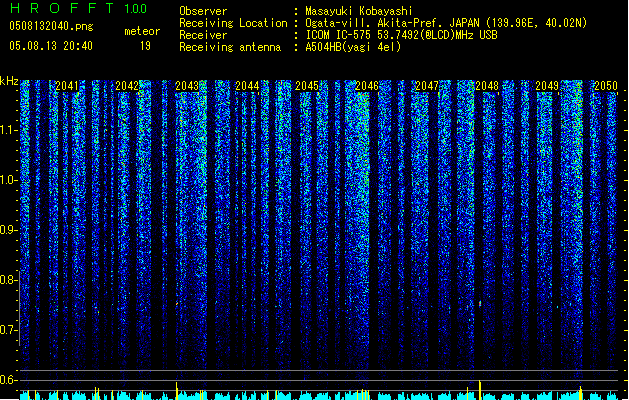
Task: Click the 2045 time marker
Action: coord(307,86)
